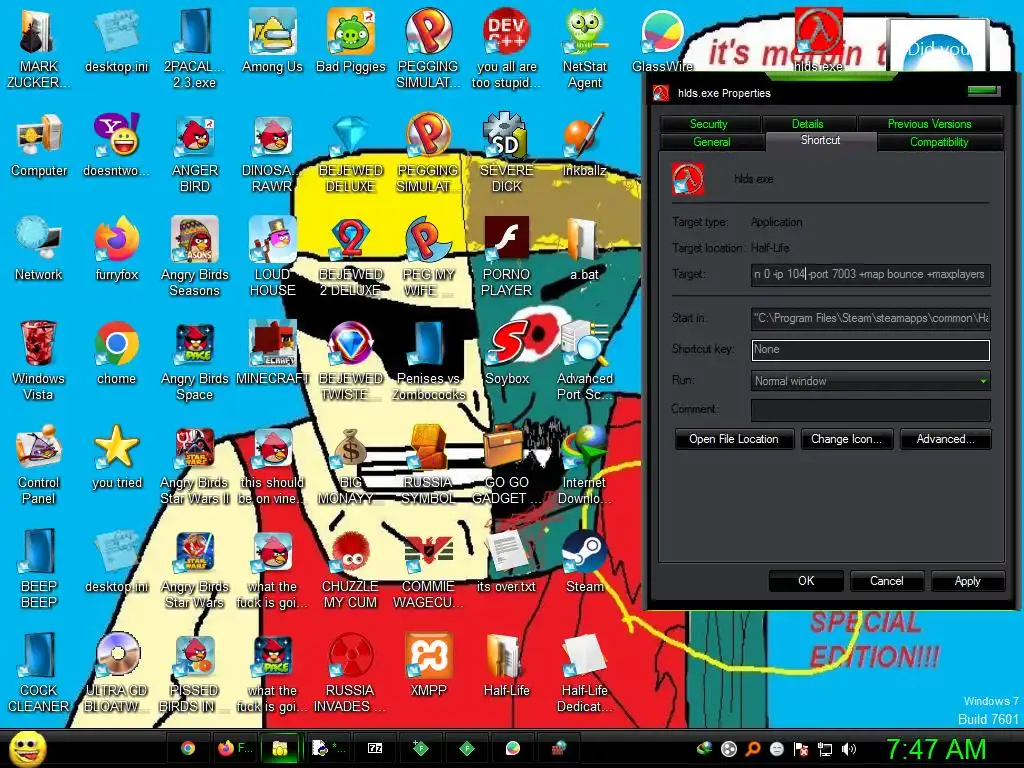Click the Open File Location button
The height and width of the screenshot is (768, 1024).
734,439
